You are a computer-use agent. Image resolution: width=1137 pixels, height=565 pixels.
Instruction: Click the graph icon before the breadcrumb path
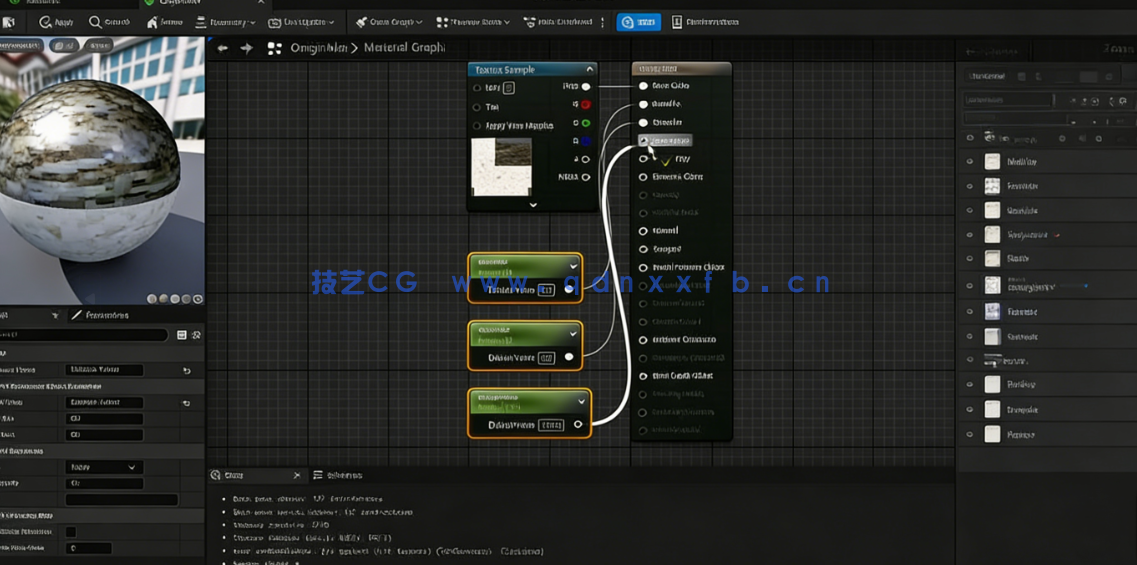click(x=274, y=49)
